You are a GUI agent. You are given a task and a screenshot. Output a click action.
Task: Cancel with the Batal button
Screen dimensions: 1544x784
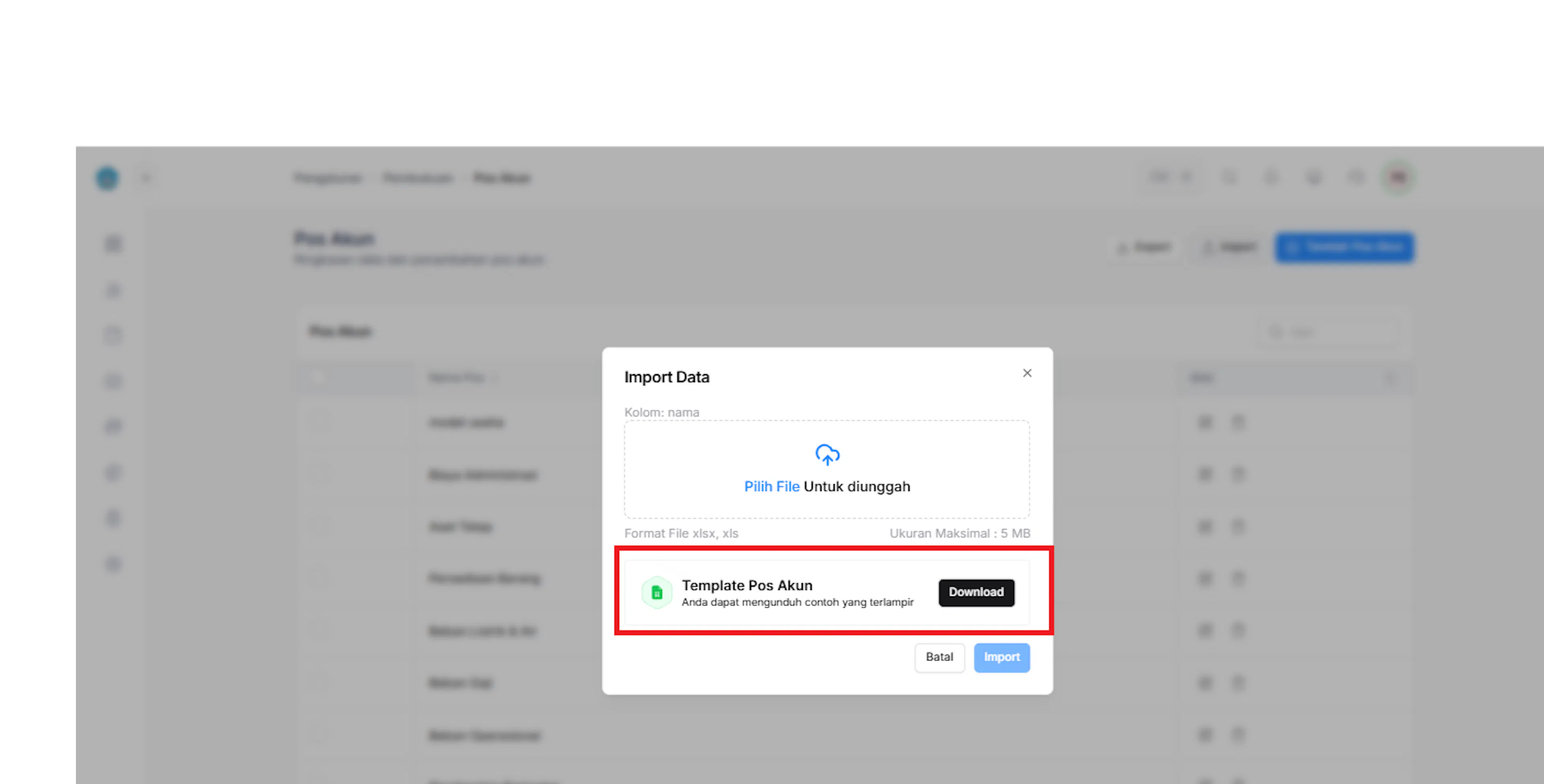point(939,657)
